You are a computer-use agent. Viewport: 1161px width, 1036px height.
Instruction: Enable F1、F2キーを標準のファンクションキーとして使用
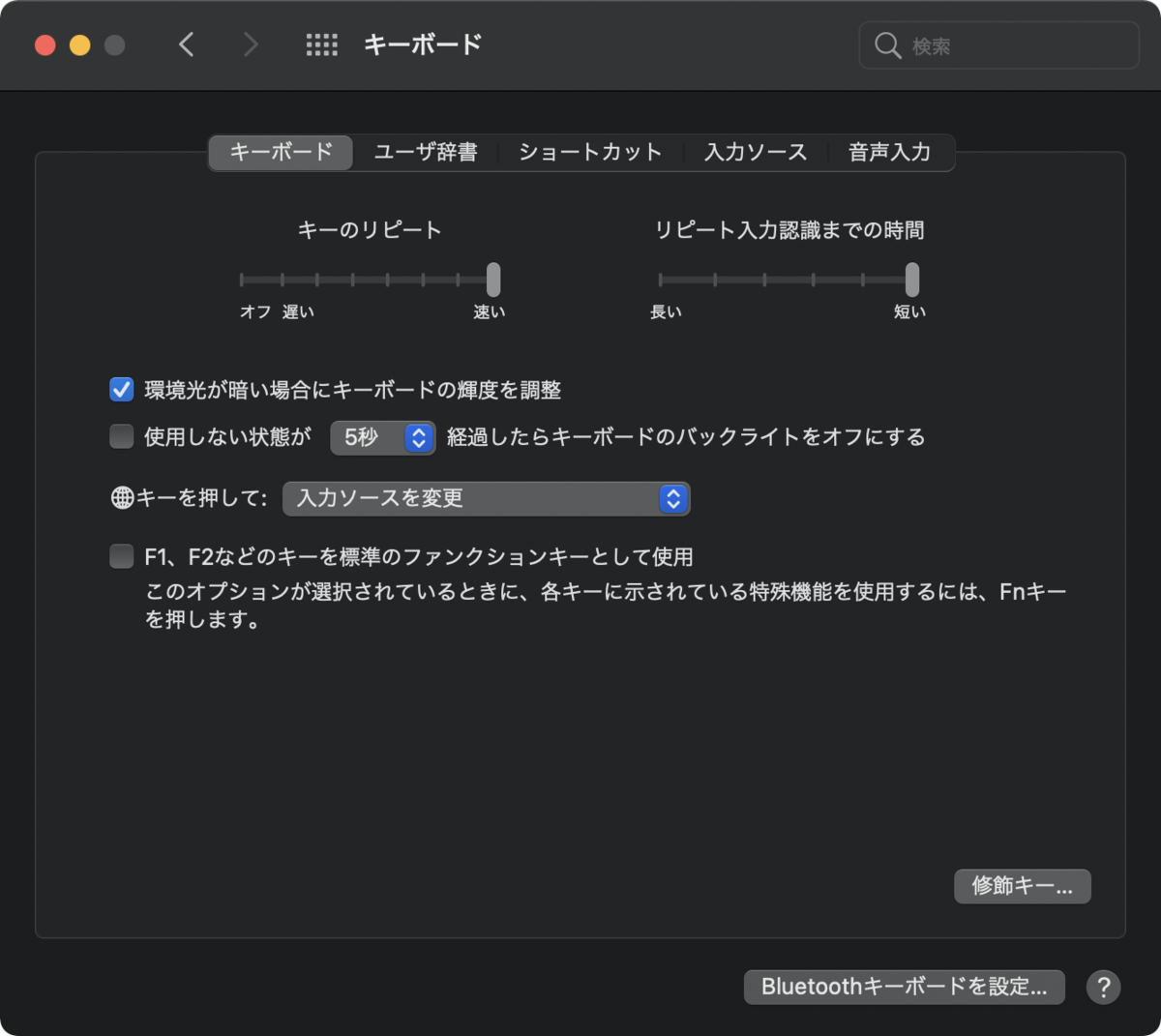pyautogui.click(x=121, y=555)
